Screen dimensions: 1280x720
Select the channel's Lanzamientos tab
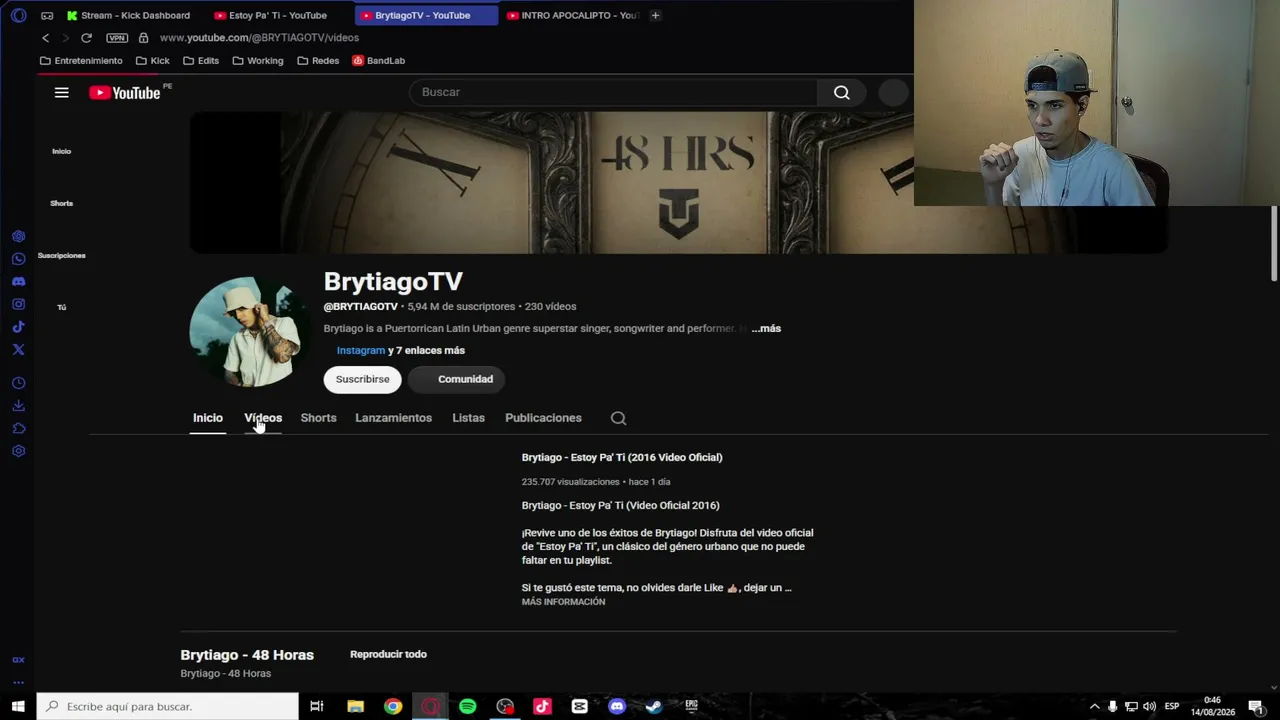point(393,418)
